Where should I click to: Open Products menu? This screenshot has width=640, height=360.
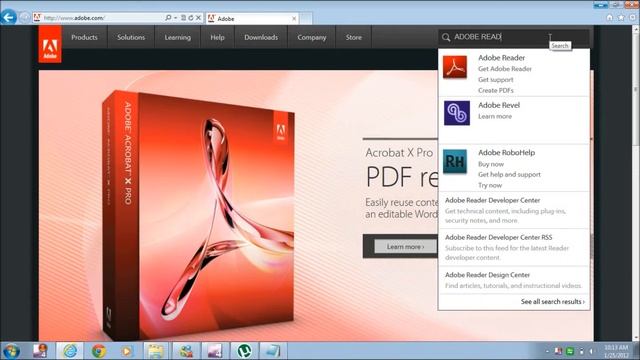pyautogui.click(x=84, y=37)
